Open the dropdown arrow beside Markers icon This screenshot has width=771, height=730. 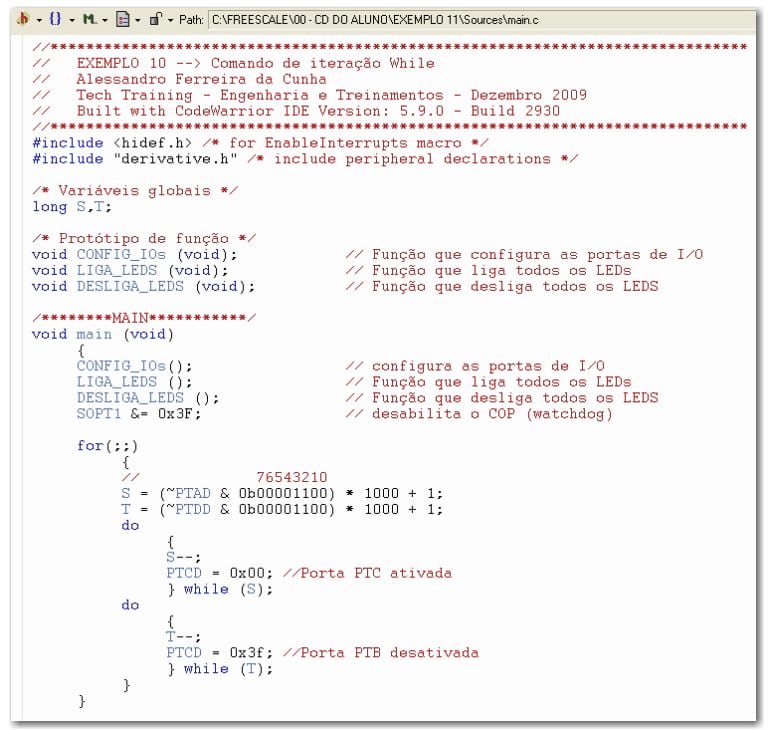tap(104, 19)
